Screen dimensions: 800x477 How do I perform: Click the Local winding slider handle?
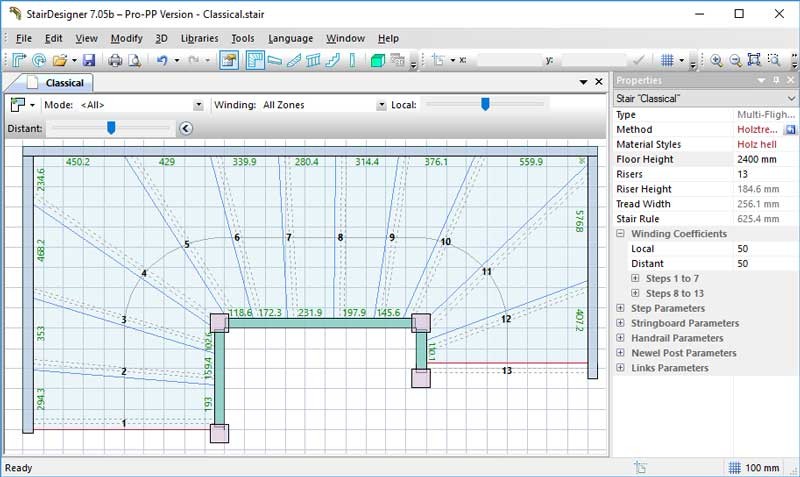[x=485, y=104]
